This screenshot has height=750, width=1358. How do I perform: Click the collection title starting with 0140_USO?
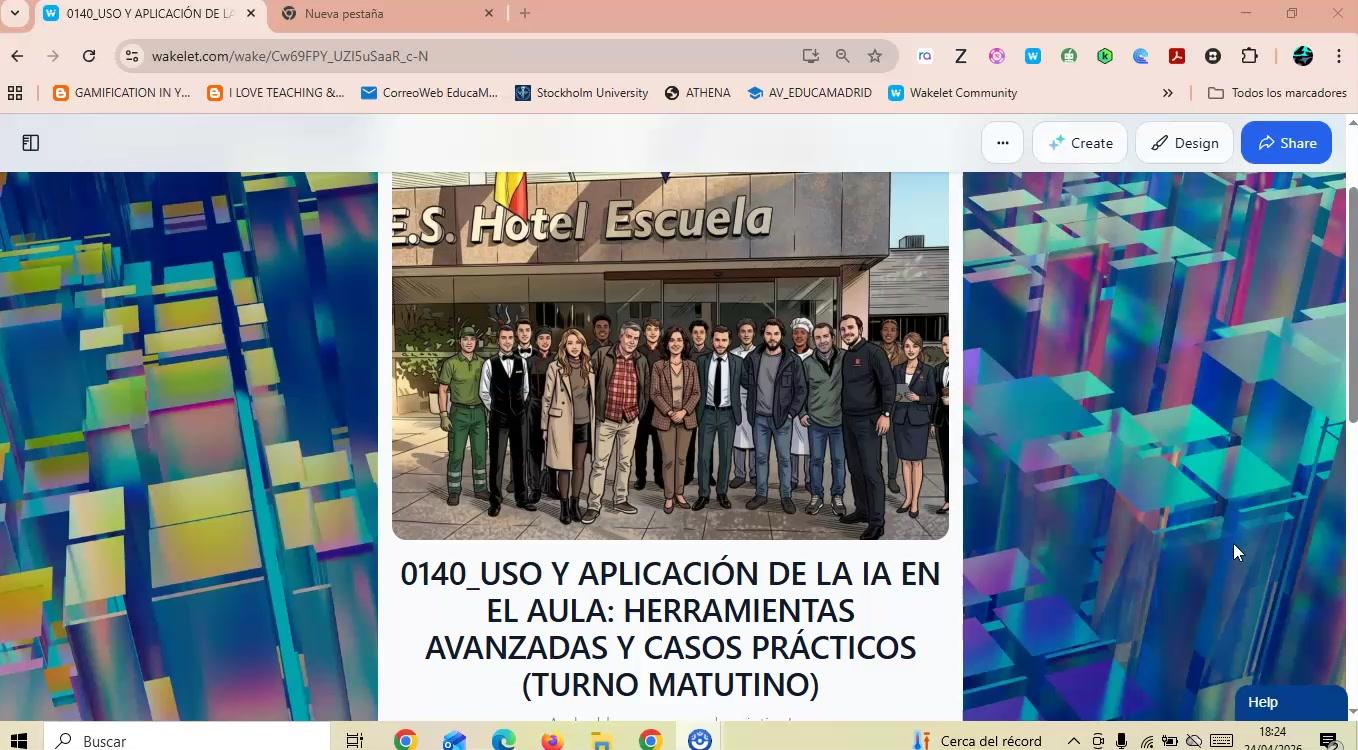[670, 629]
